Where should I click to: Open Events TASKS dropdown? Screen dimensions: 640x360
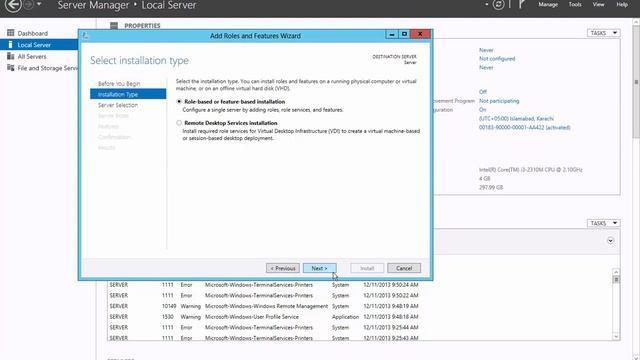click(604, 223)
